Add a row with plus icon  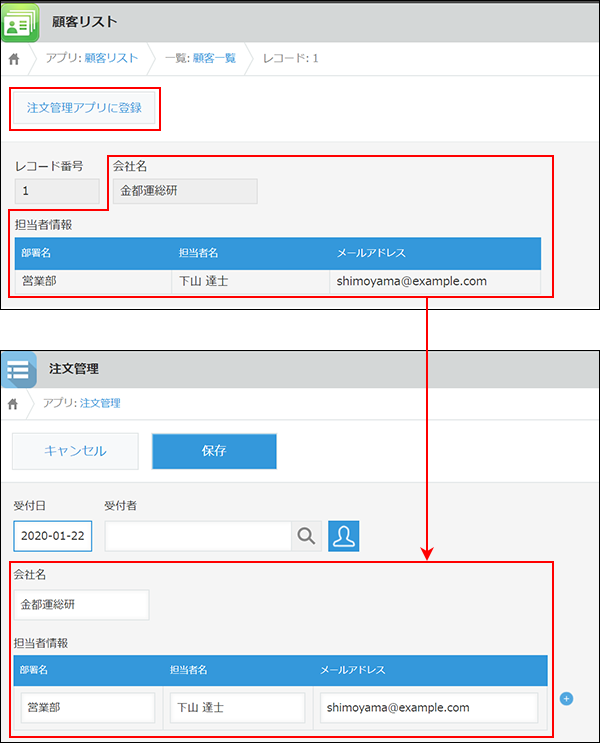[x=566, y=698]
